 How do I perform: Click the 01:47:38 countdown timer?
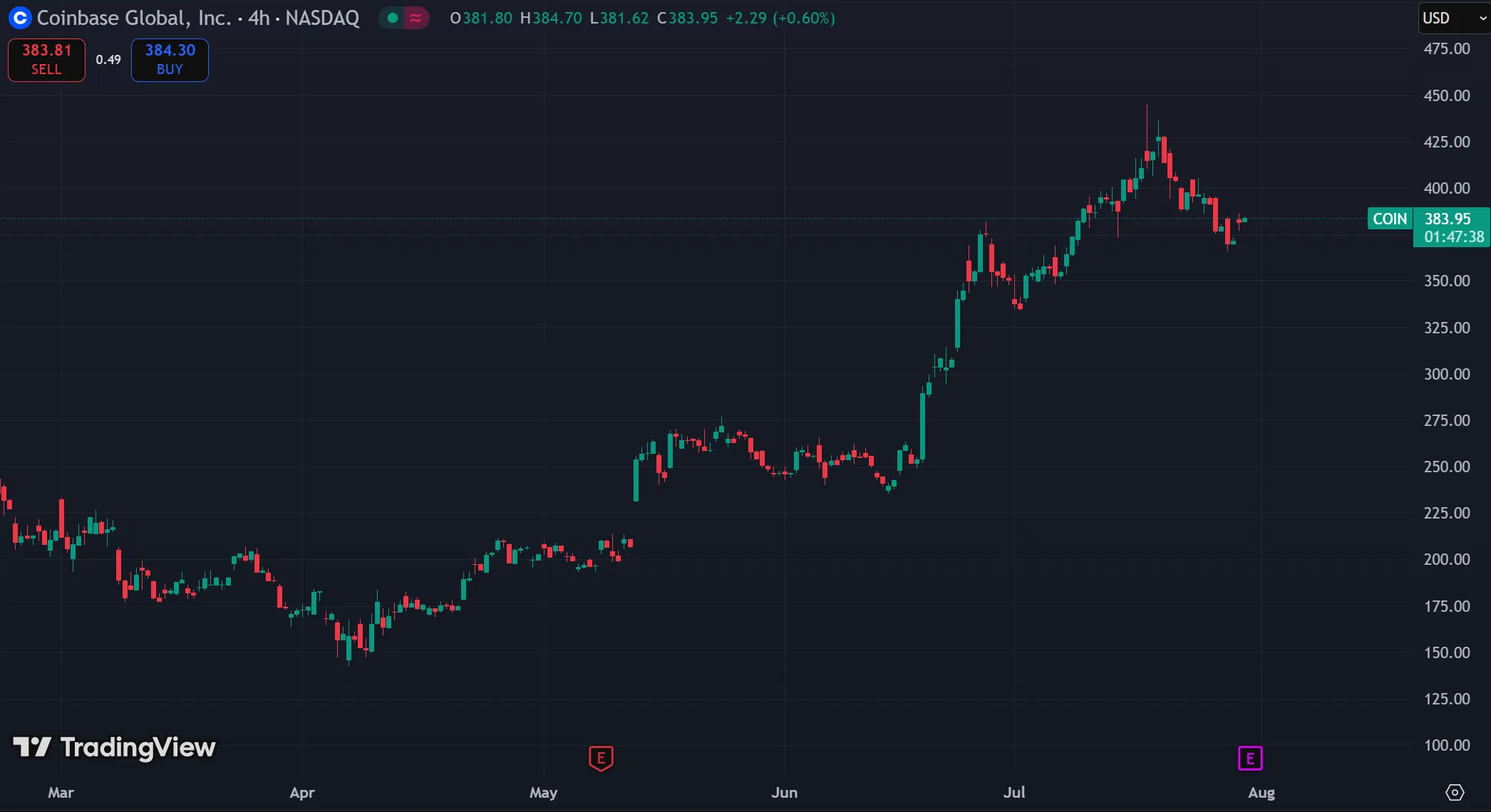(1454, 236)
